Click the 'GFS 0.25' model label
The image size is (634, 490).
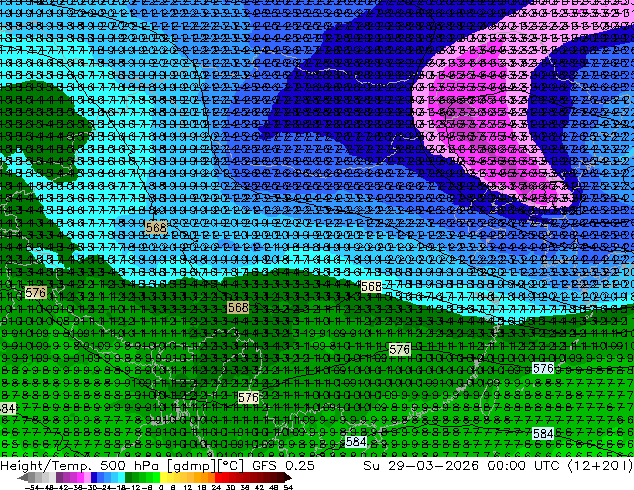click(283, 465)
